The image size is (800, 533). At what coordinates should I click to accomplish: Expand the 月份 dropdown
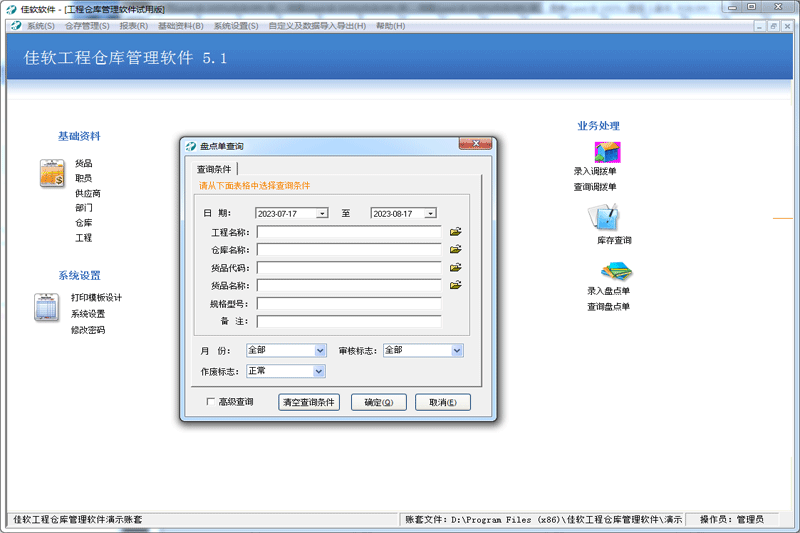[x=320, y=350]
